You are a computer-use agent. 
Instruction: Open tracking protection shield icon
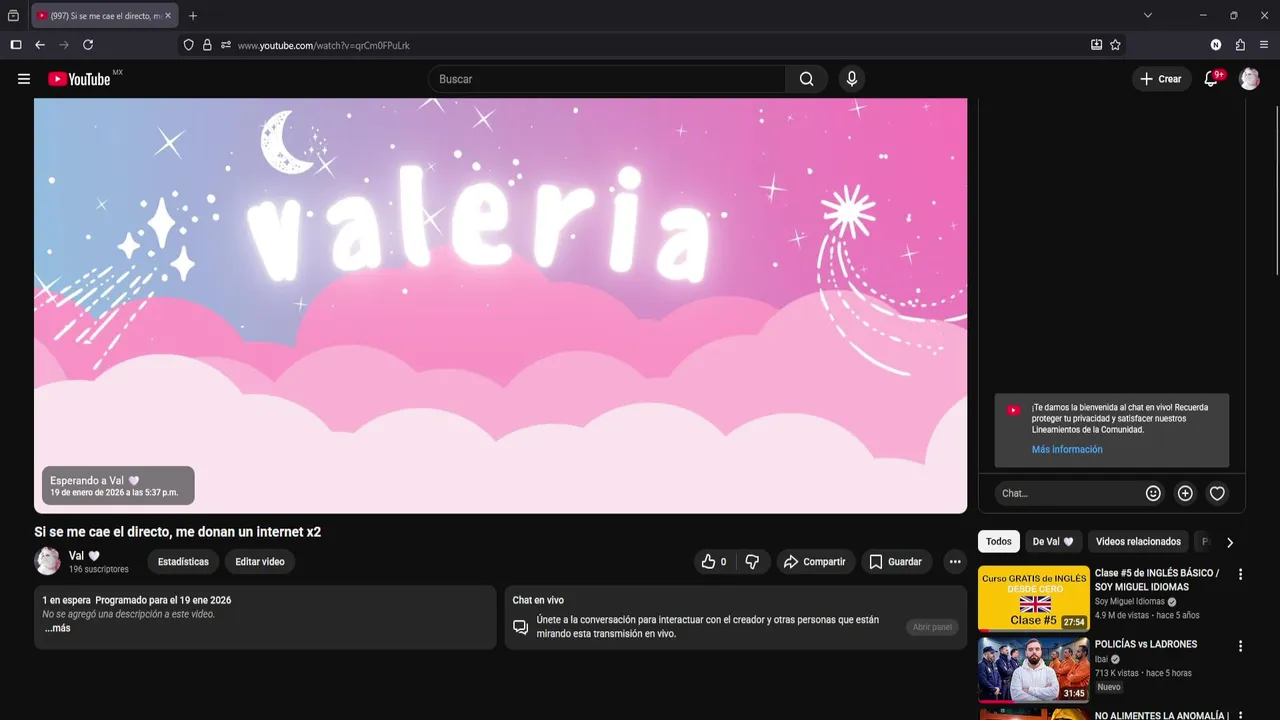(188, 45)
